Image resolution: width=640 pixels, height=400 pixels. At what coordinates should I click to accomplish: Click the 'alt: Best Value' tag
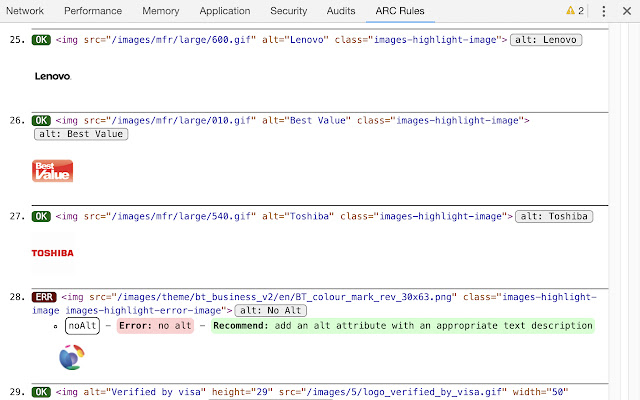80,134
